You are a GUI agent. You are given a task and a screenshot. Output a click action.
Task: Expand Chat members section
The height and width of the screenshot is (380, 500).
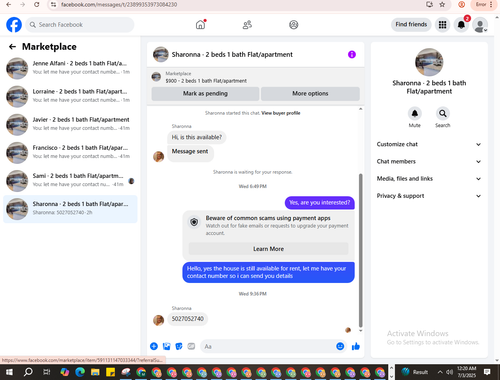[x=429, y=161]
